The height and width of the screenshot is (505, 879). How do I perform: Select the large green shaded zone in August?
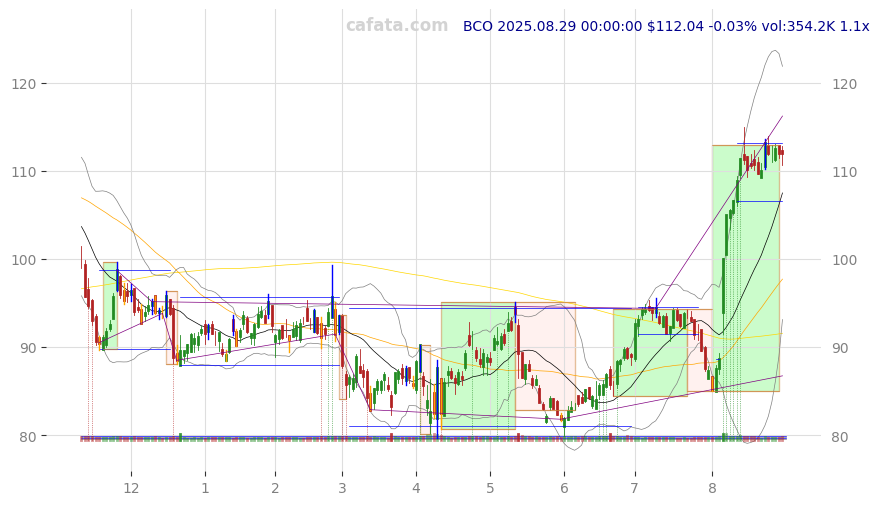coord(746,268)
